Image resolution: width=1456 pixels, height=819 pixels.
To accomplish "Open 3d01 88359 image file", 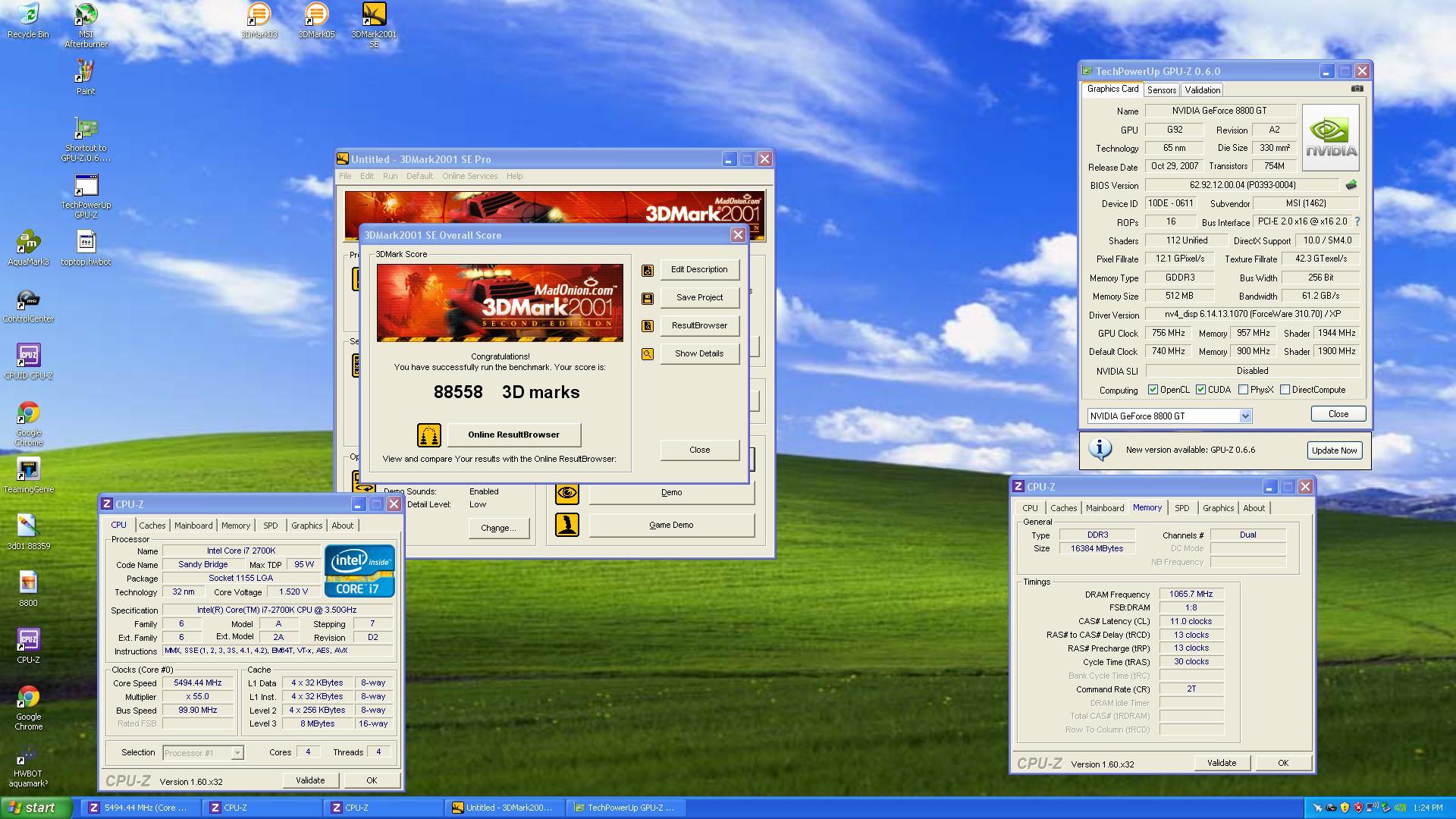I will point(28,532).
